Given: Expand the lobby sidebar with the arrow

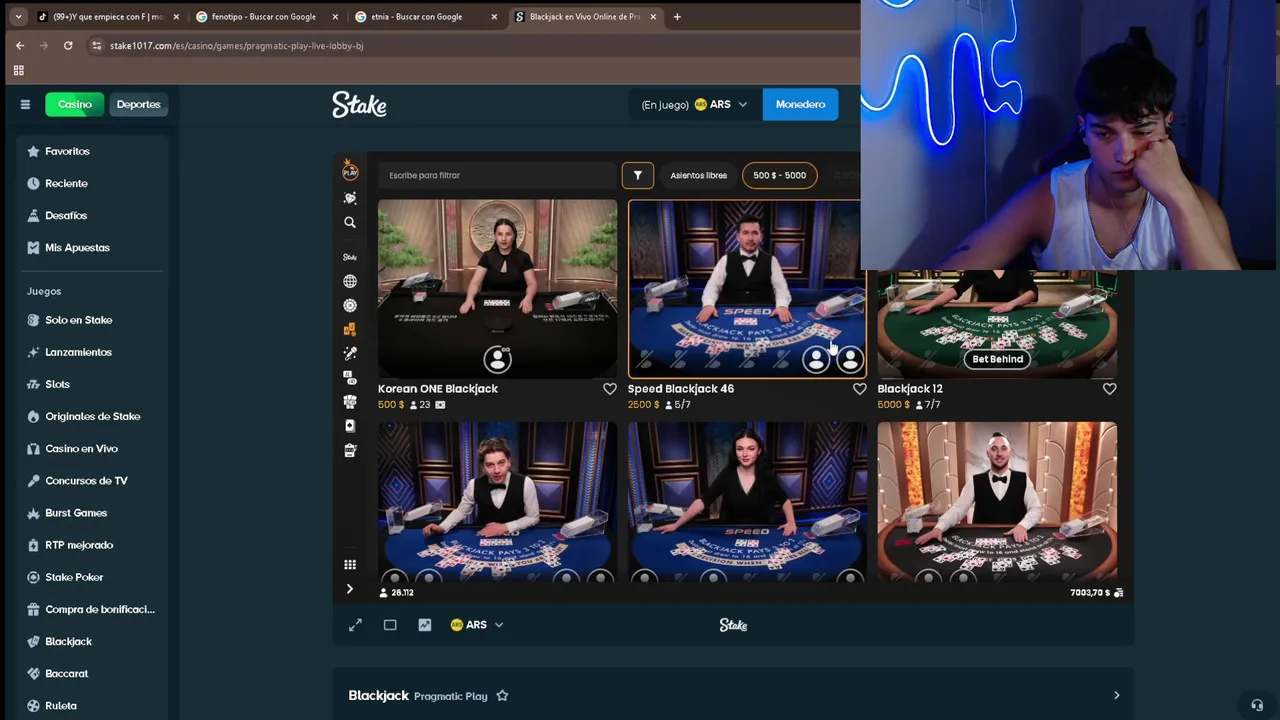Looking at the screenshot, I should (350, 589).
